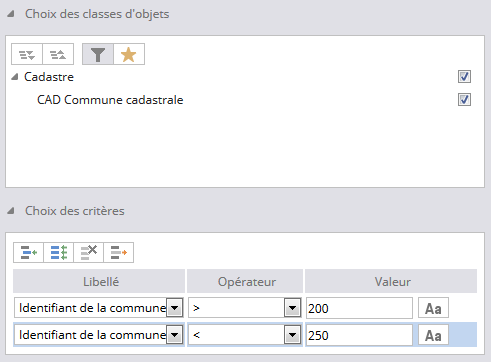Viewport: 491px width, 362px height.
Task: Click the add criterion icon with green arrow
Action: [x=29, y=252]
